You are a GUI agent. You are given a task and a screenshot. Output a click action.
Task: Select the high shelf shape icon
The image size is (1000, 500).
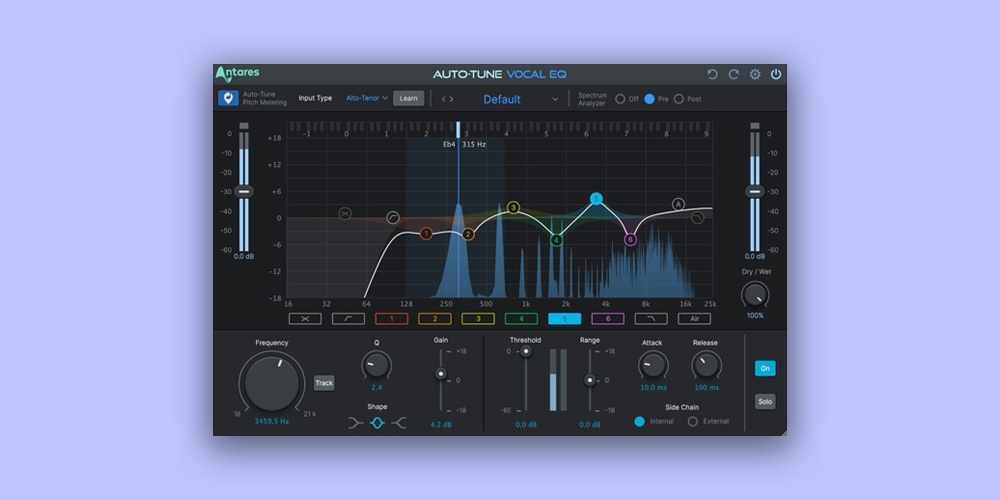click(399, 423)
